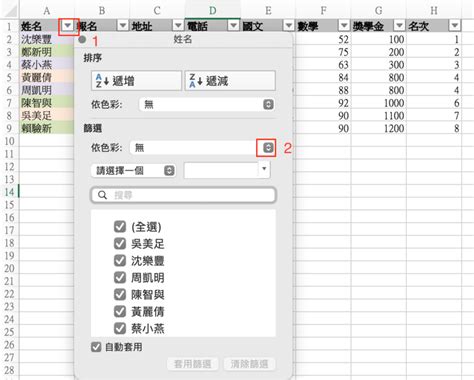Image resolution: width=474 pixels, height=380 pixels.
Task: Toggle the 自動套用 checkbox
Action: tap(96, 347)
